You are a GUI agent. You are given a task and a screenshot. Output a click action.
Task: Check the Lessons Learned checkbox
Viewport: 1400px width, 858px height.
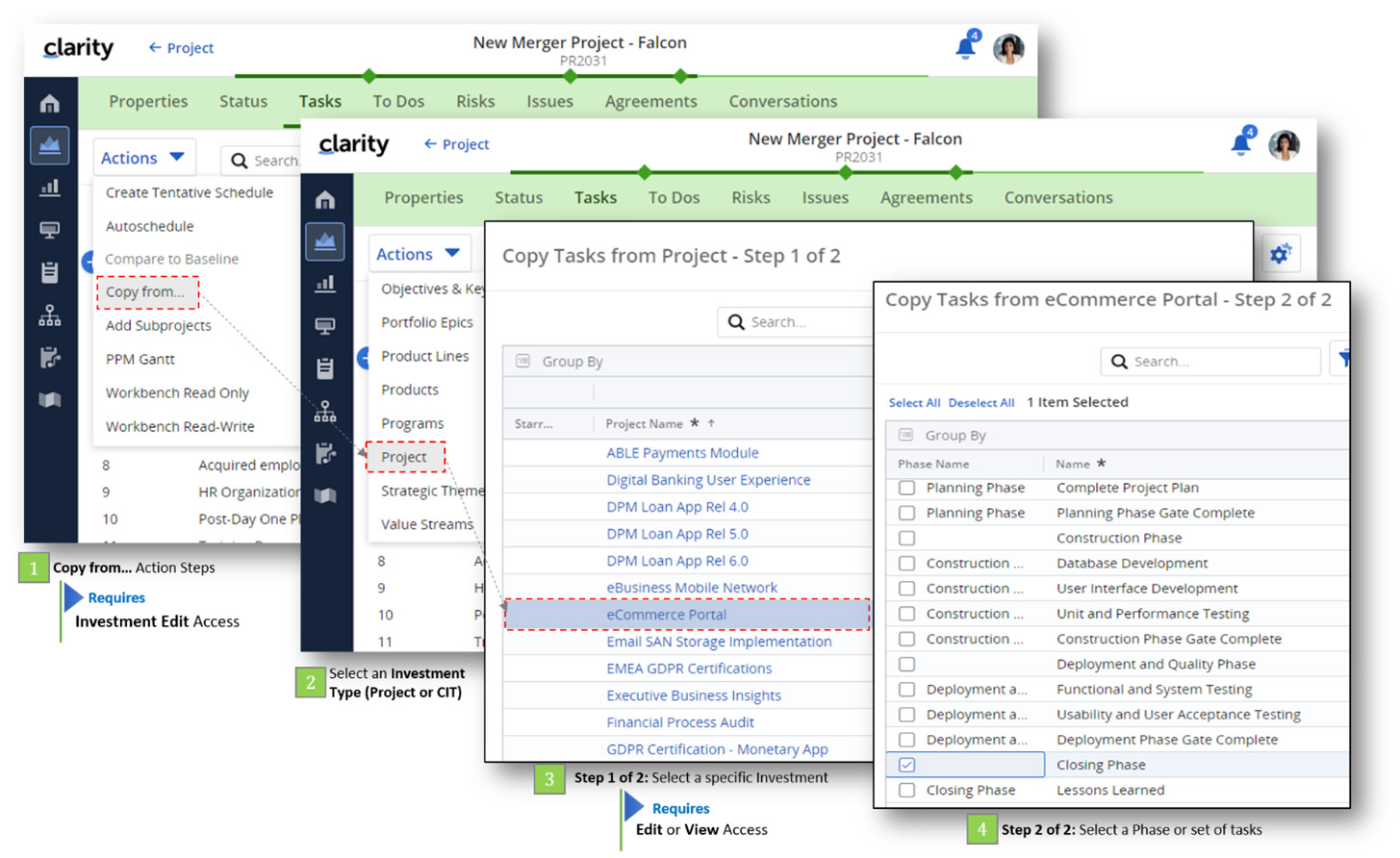click(x=906, y=790)
